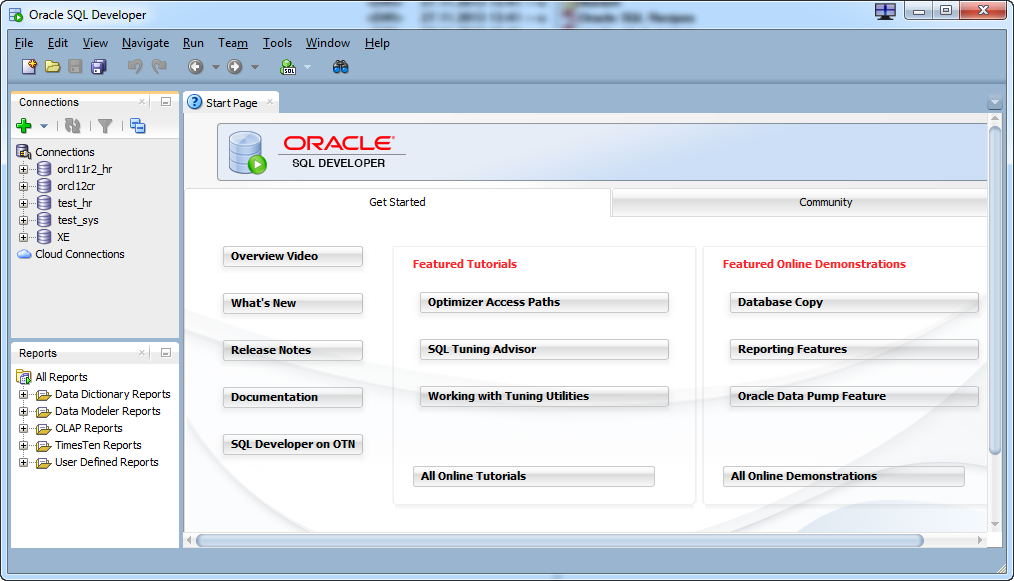The image size is (1014, 581).
Task: View All Online Tutorials
Action: [534, 476]
